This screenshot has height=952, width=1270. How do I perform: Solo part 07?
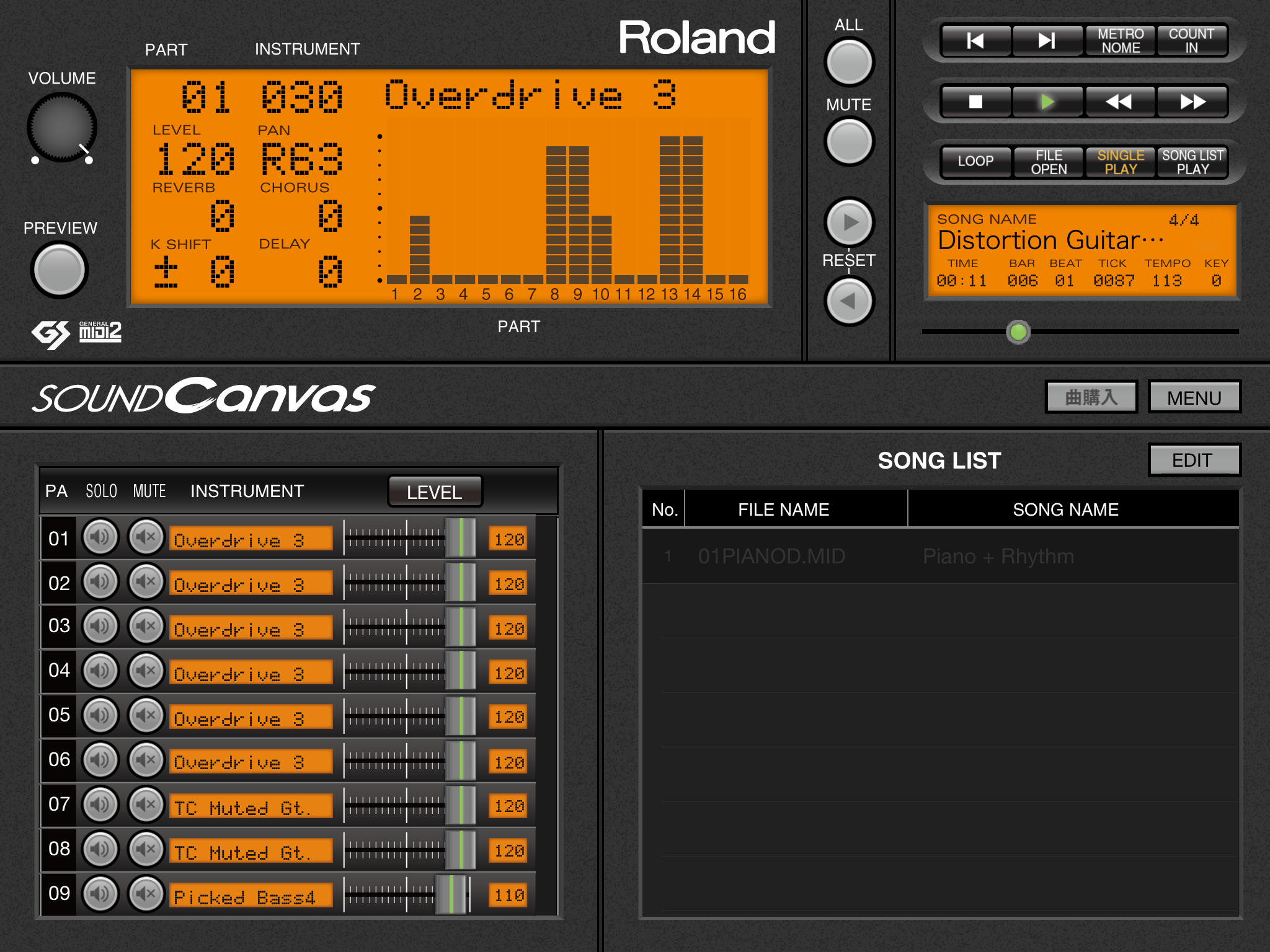(x=100, y=805)
